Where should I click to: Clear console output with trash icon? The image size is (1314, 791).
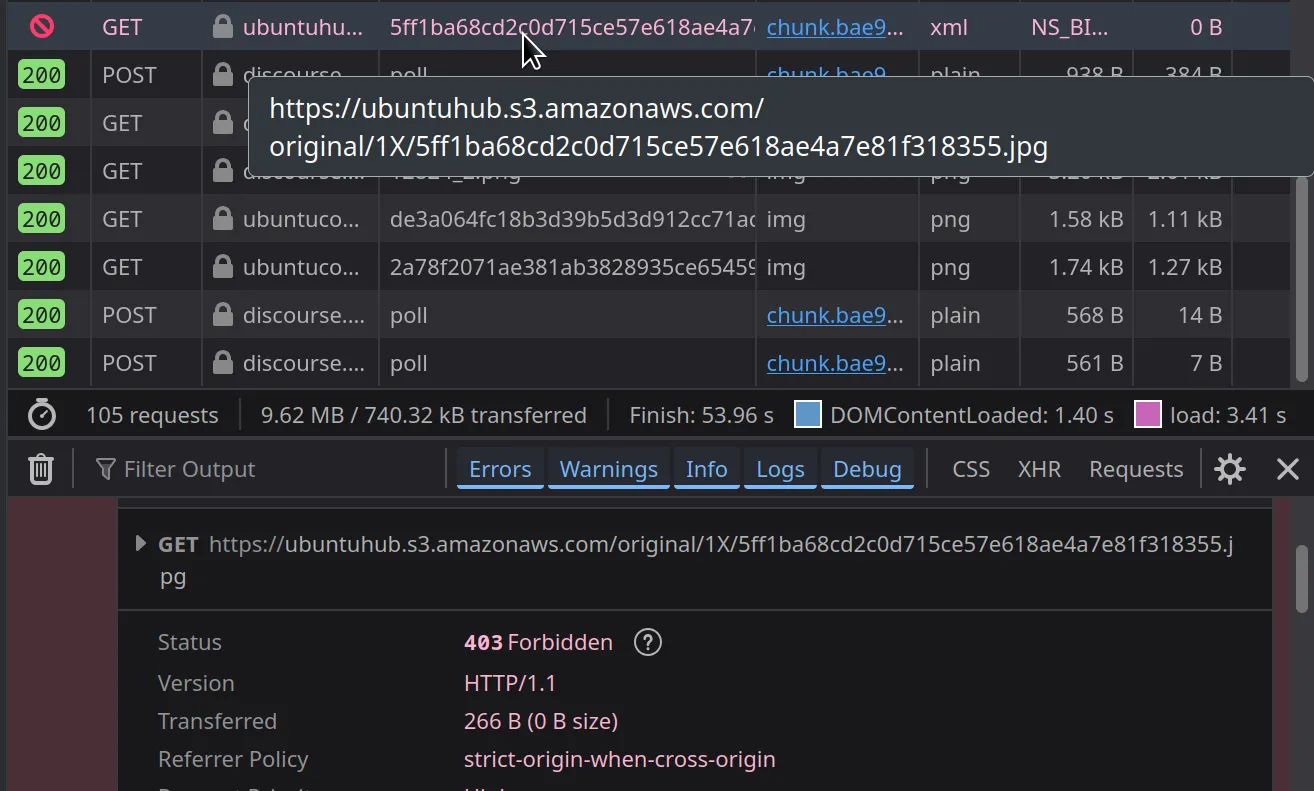[x=40, y=469]
